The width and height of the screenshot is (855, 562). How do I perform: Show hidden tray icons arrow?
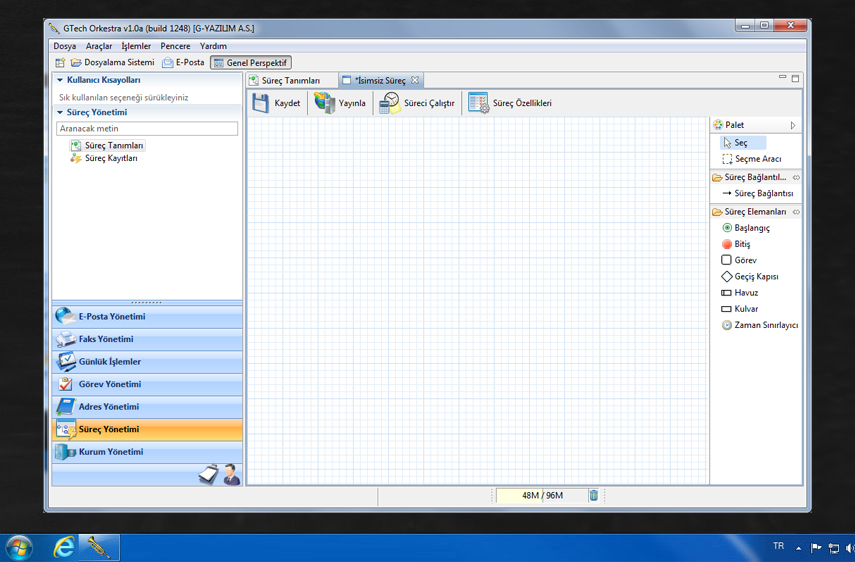coord(799,548)
